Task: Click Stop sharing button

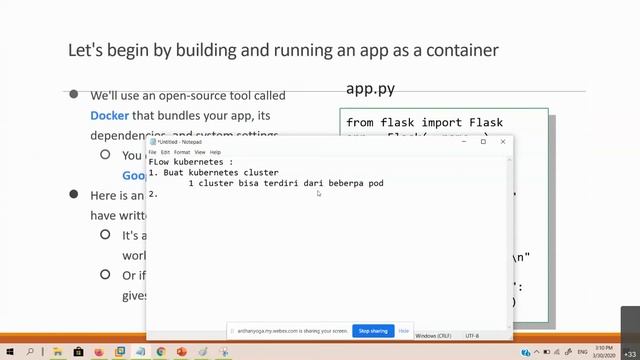Action: tap(373, 331)
